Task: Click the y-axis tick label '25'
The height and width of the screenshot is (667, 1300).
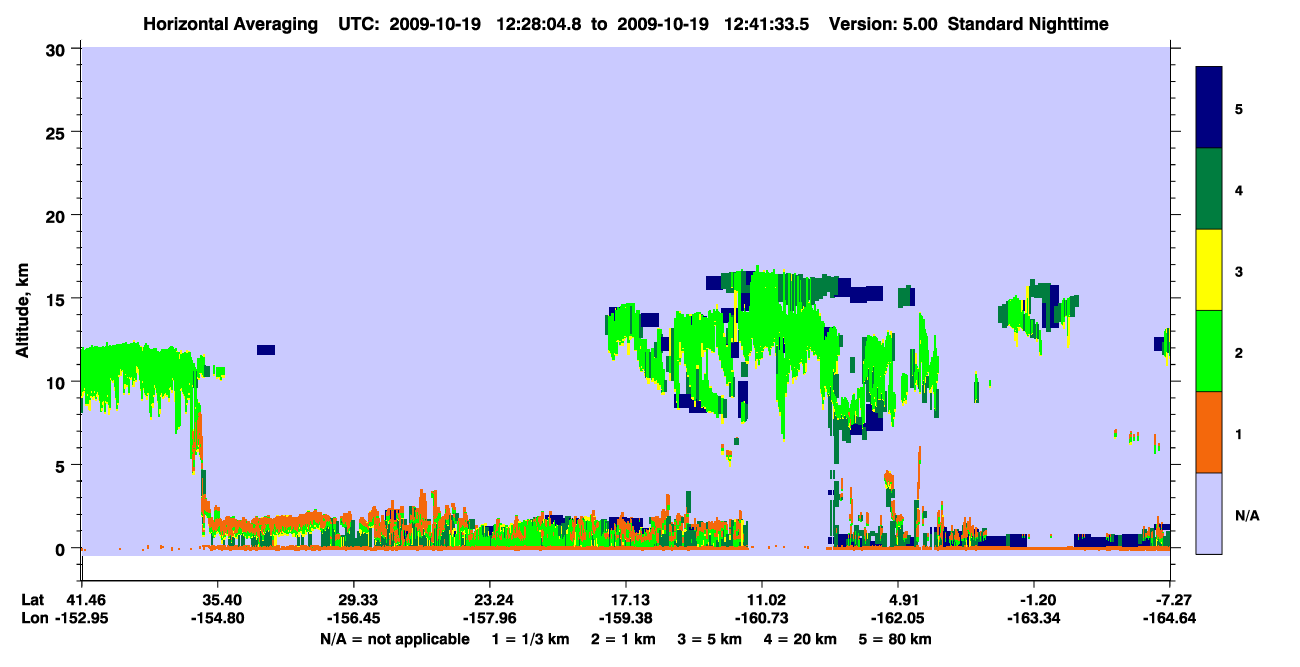Action: click(58, 132)
